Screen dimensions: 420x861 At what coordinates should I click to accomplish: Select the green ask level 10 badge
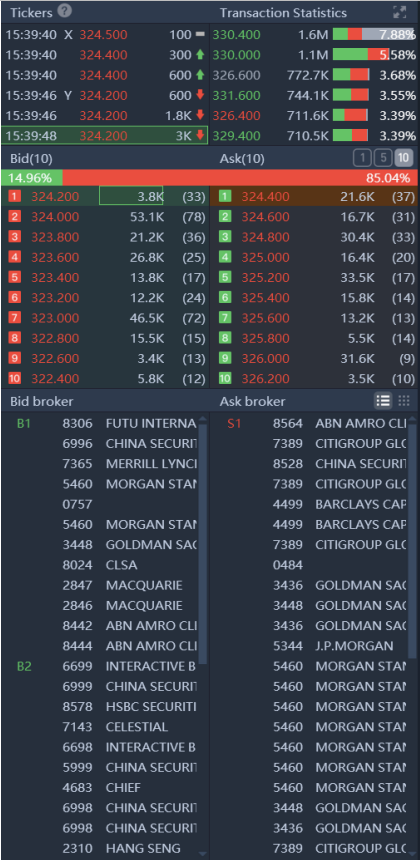(x=225, y=378)
